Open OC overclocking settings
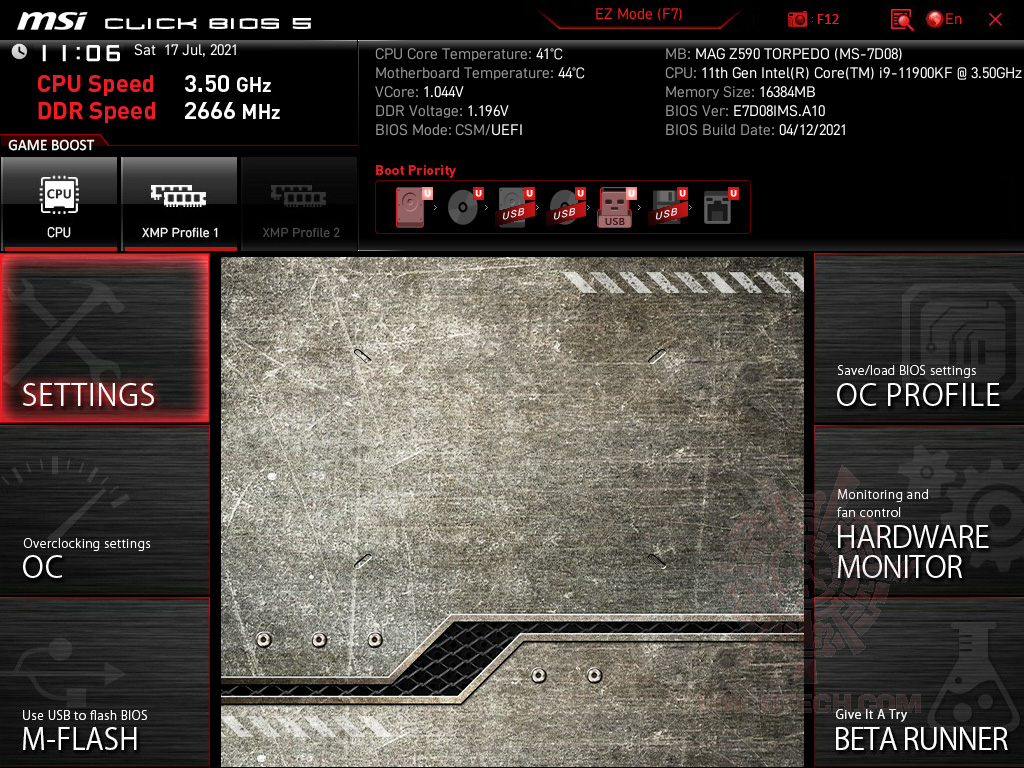Viewport: 1024px width, 768px height. point(104,512)
